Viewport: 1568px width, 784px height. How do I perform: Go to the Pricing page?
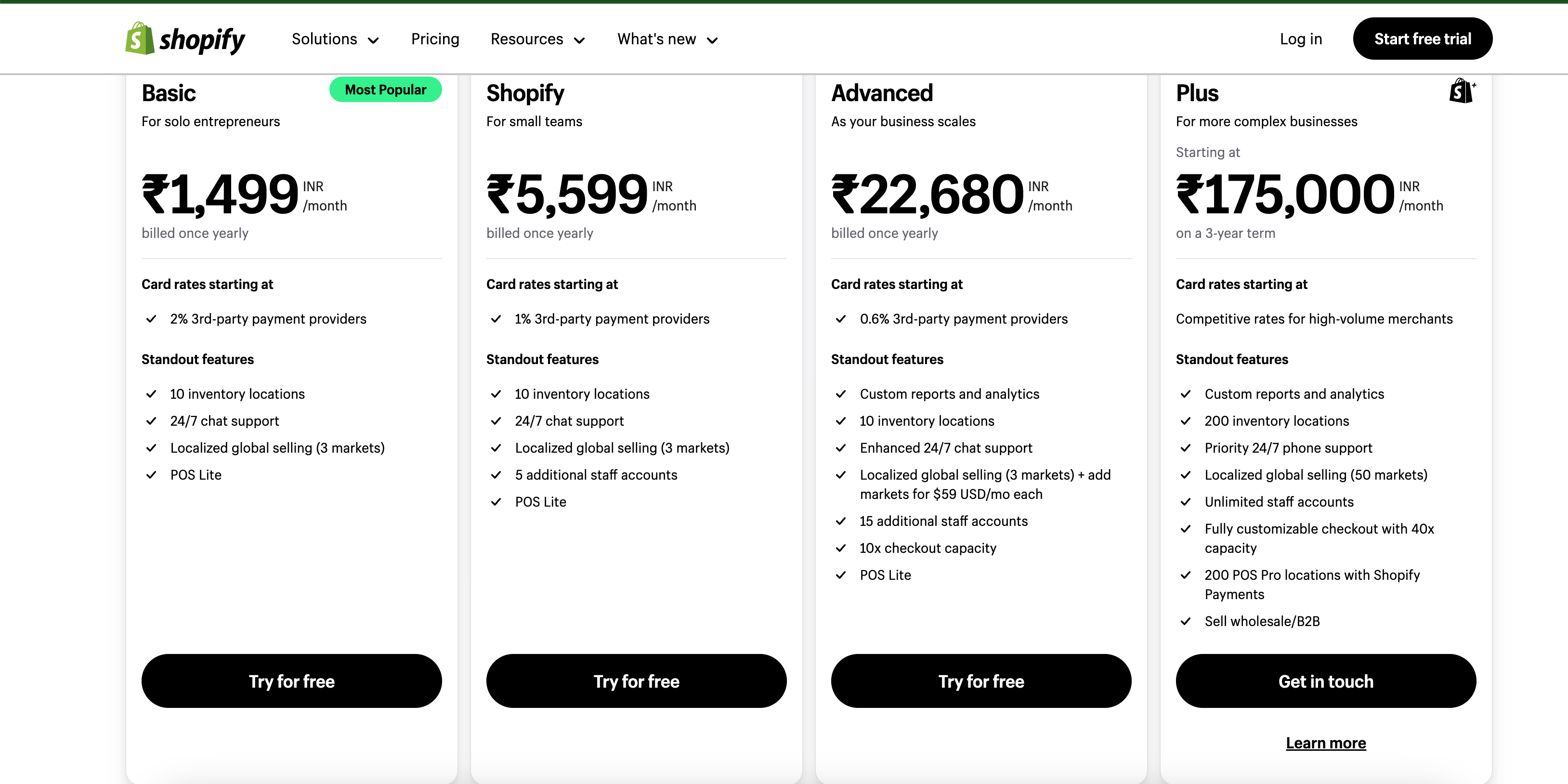pos(434,39)
